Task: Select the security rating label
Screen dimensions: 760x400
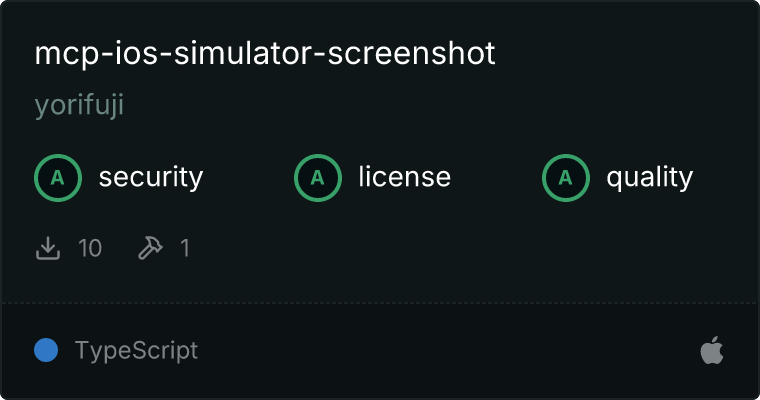Action: point(151,177)
